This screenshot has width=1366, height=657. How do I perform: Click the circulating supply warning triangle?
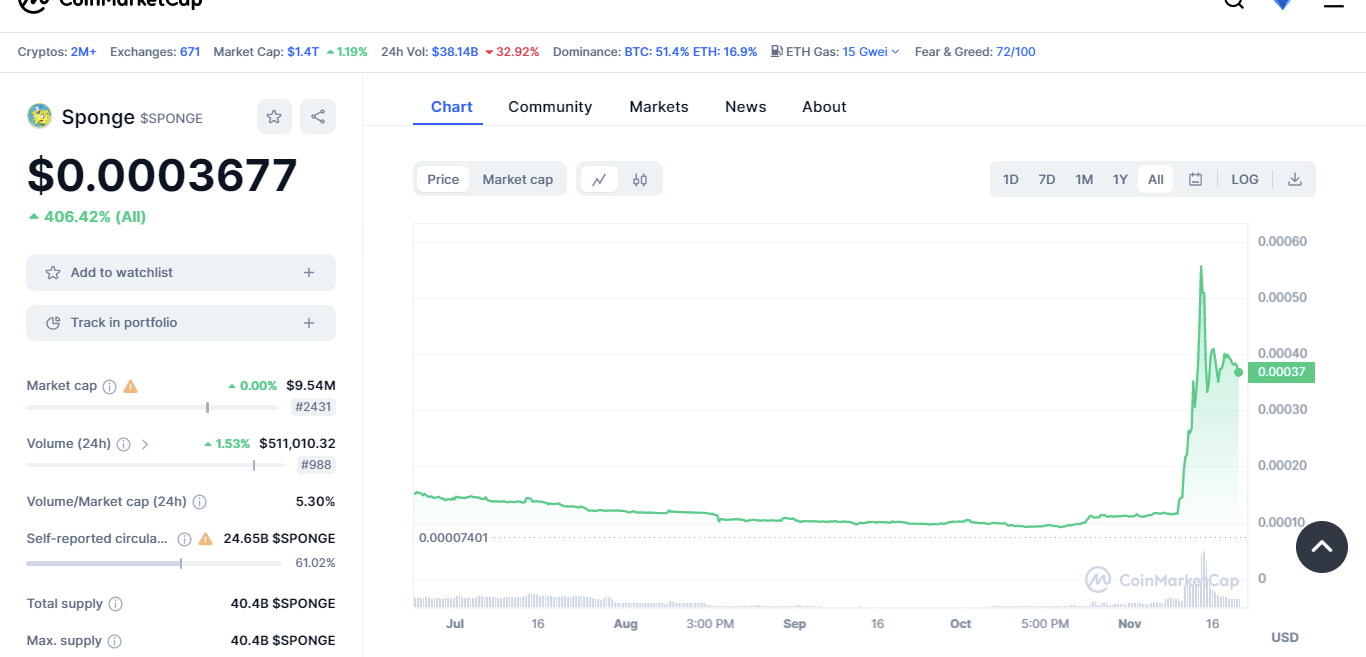205,539
